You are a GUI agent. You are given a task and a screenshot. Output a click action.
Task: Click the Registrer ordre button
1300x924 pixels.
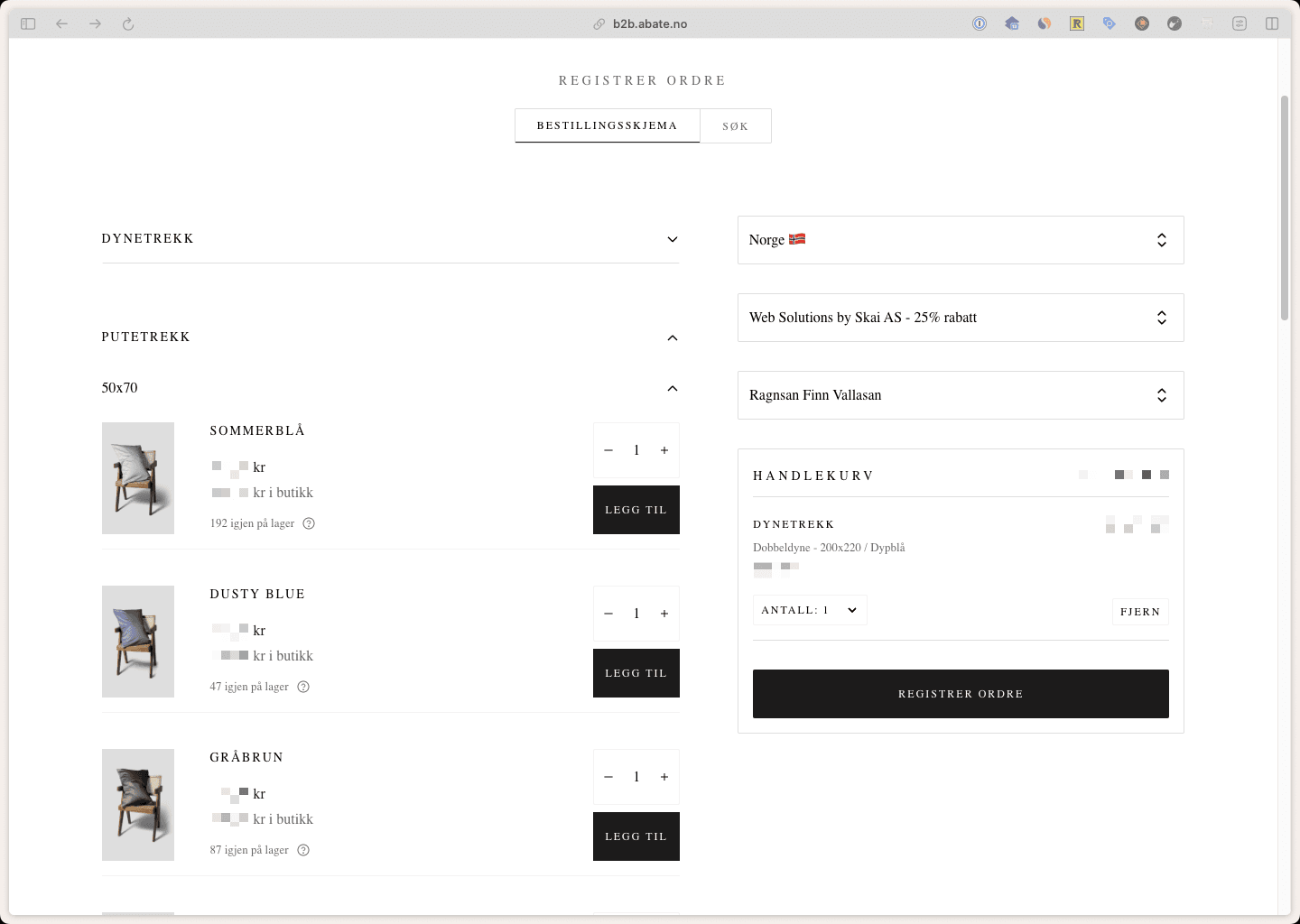tap(961, 694)
